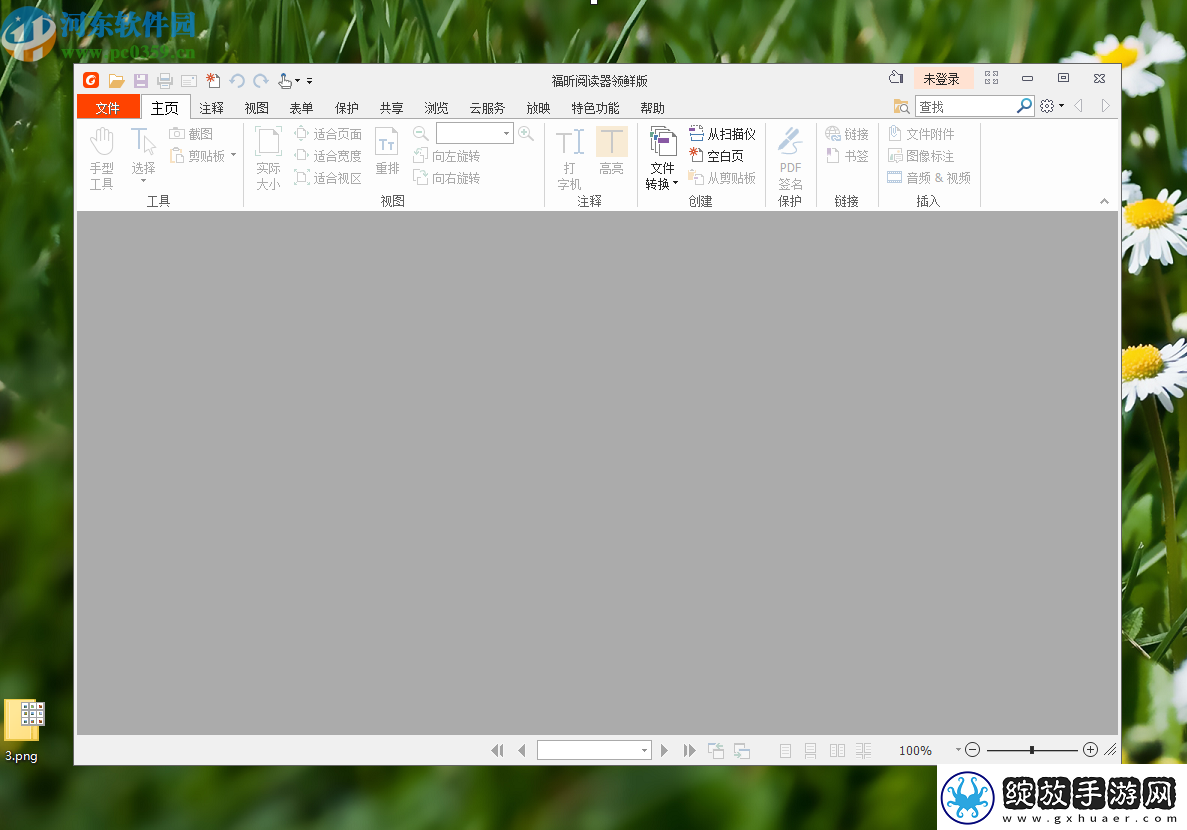This screenshot has height=830, width=1187.
Task: Open the status bar zoom percentage dropdown
Action: pos(958,750)
